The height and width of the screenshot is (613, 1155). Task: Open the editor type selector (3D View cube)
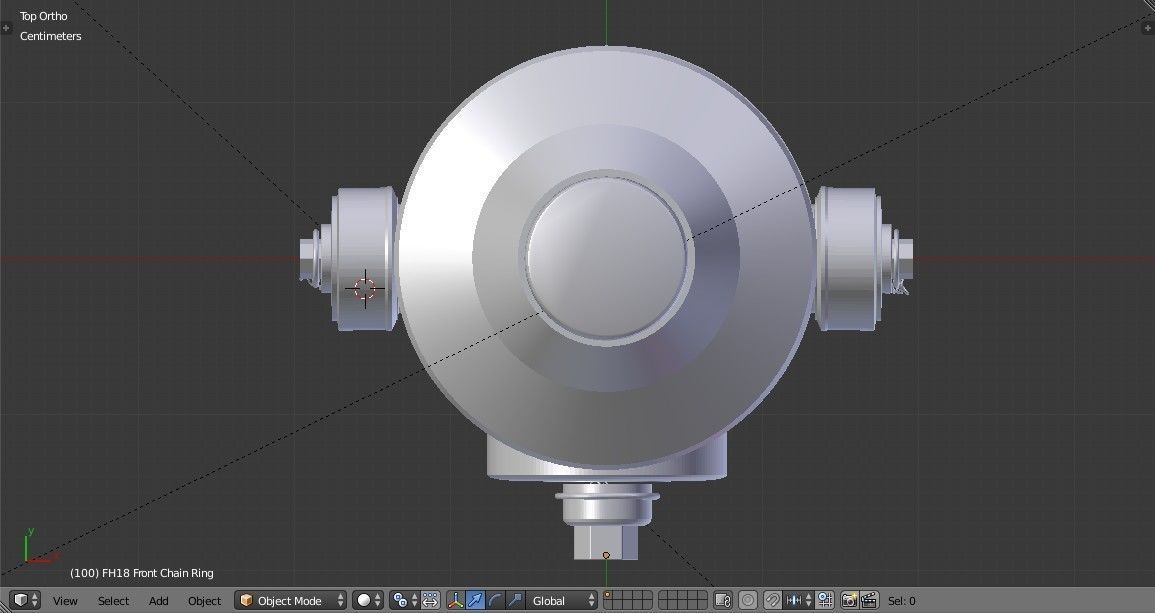point(24,600)
